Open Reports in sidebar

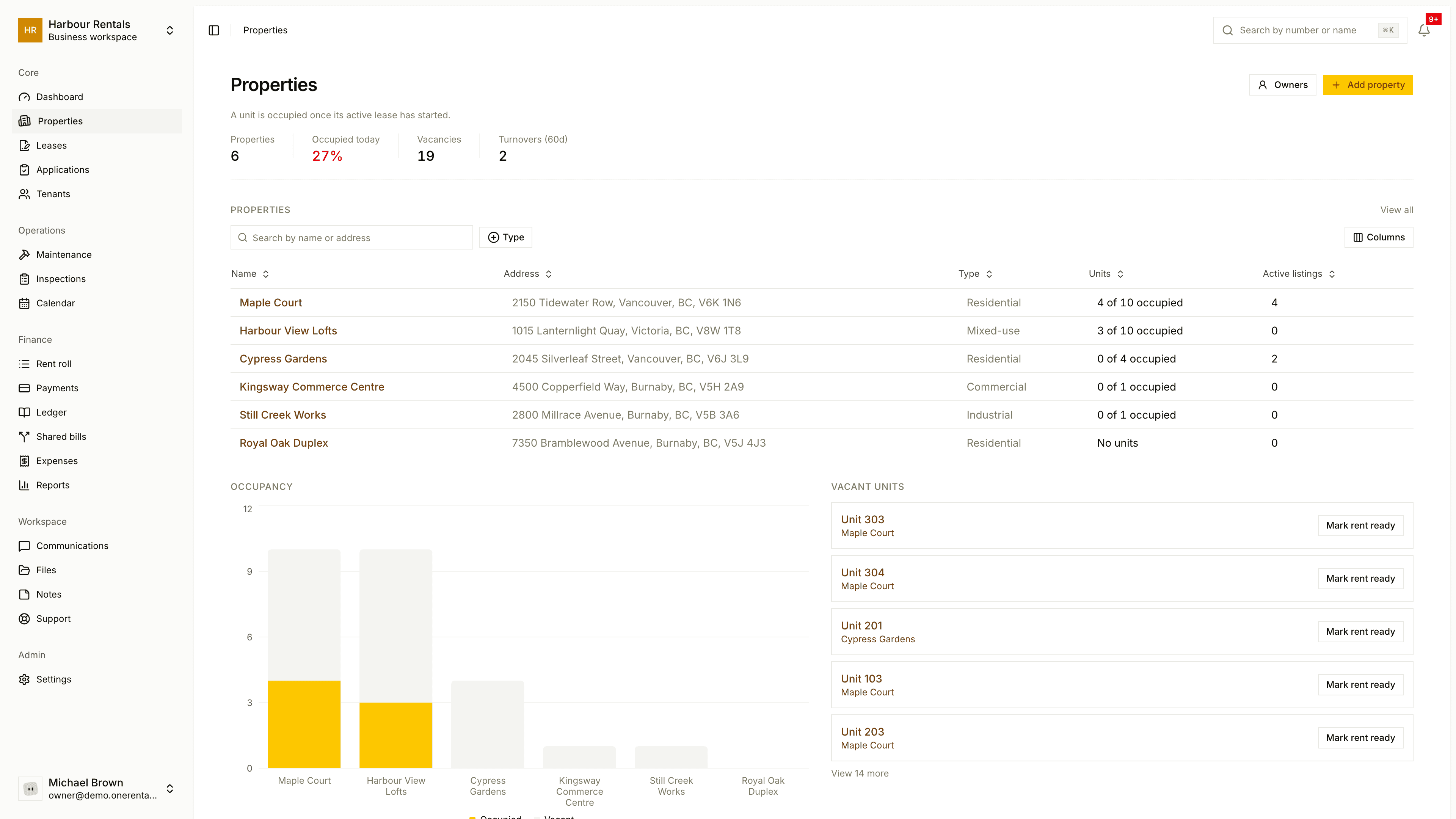[x=97, y=485]
